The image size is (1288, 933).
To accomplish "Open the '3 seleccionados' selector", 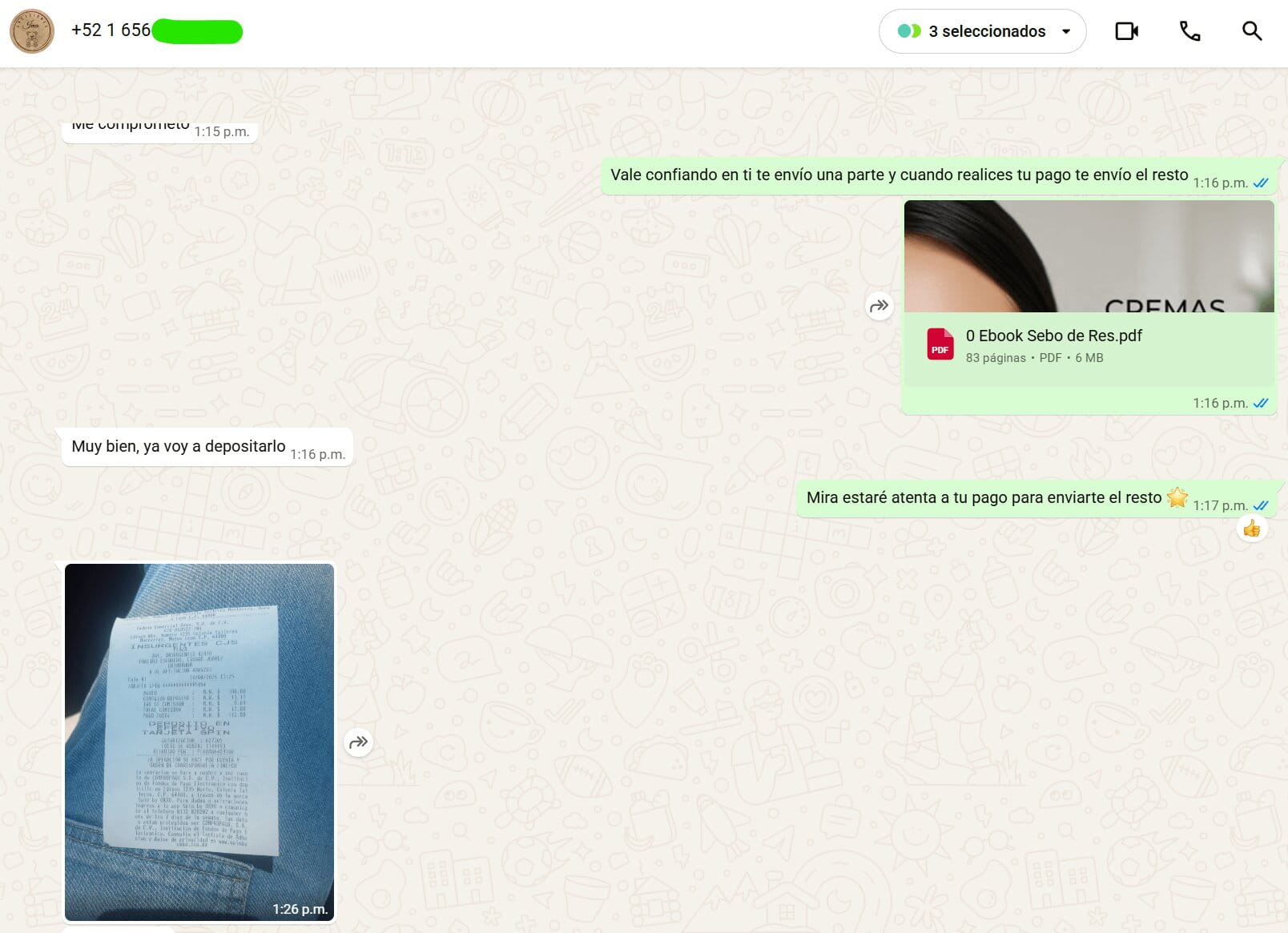I will [983, 31].
